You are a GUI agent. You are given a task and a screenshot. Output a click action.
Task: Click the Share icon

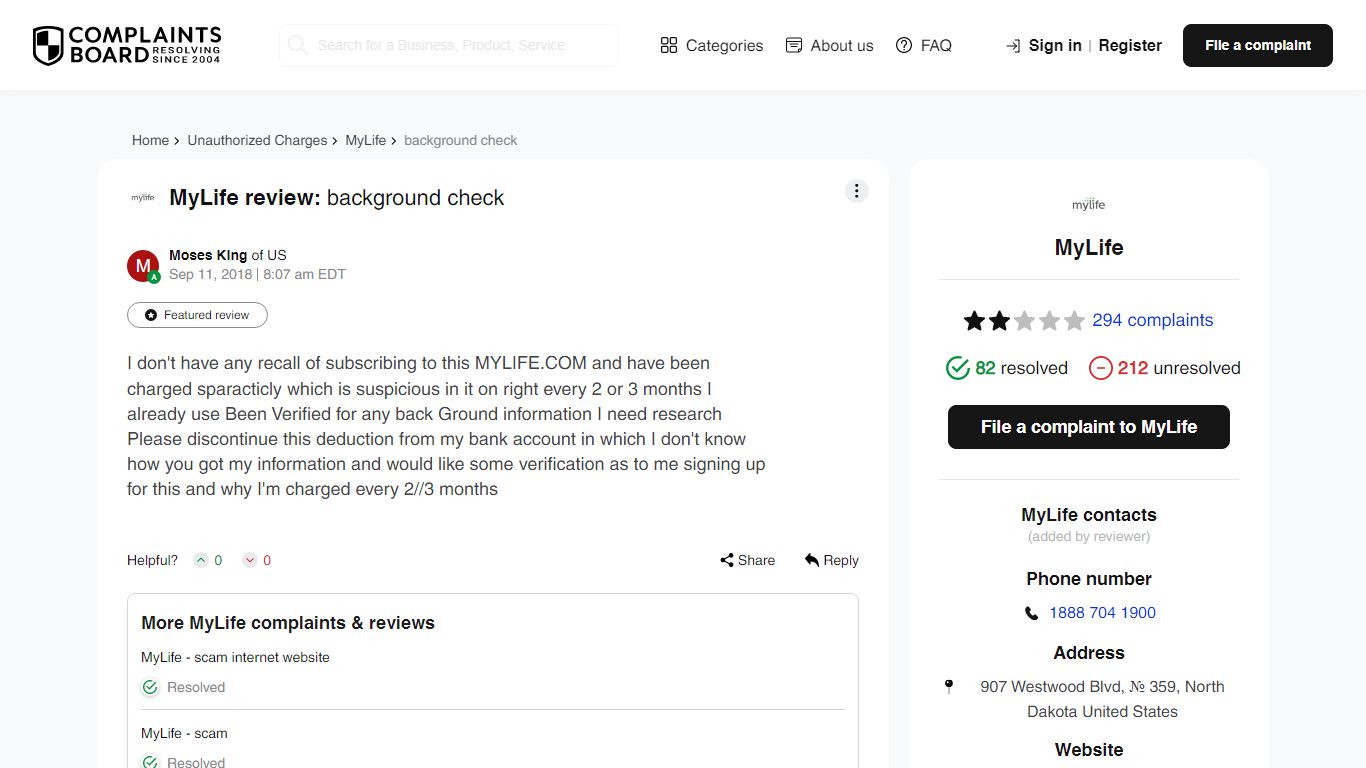(727, 560)
